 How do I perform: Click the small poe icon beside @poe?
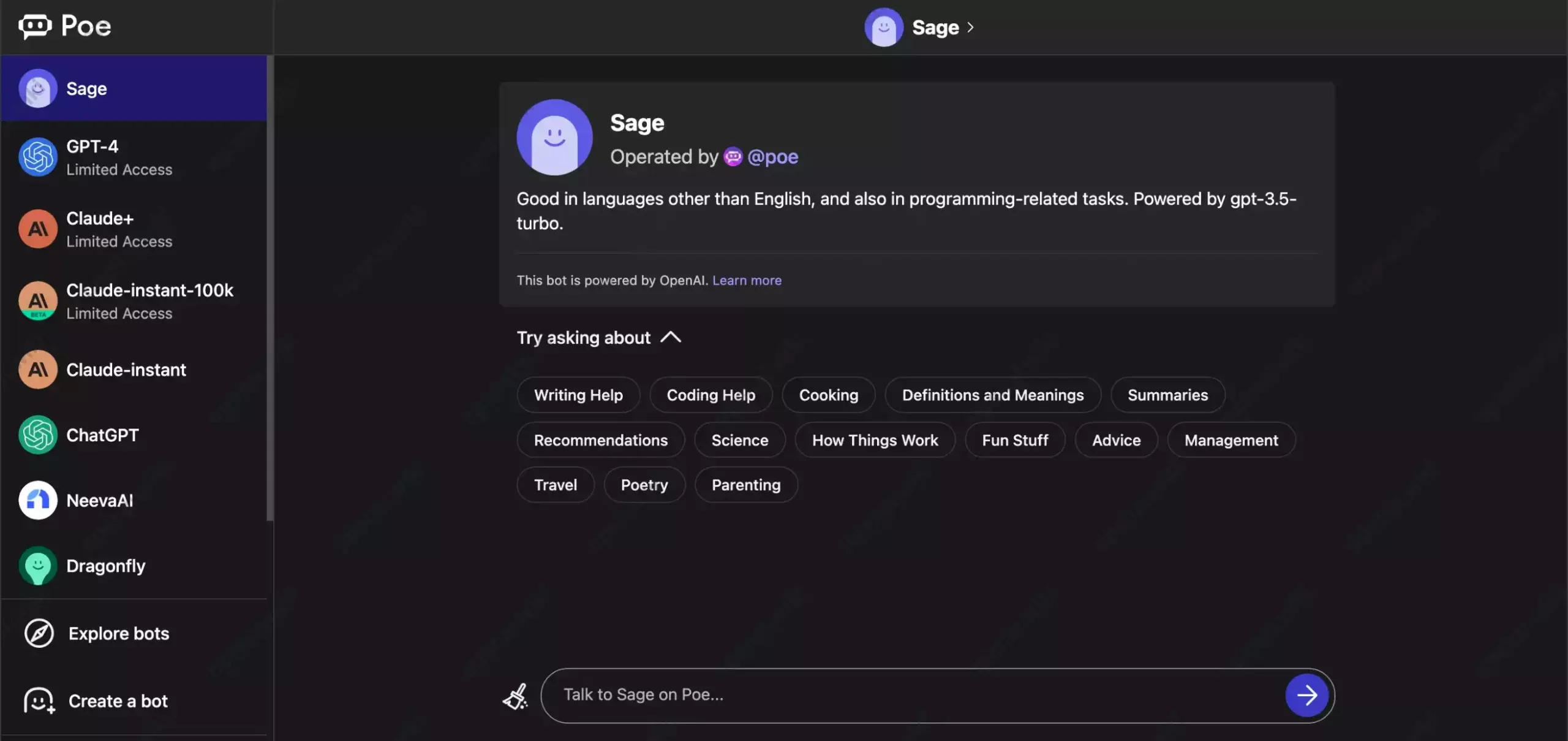733,157
